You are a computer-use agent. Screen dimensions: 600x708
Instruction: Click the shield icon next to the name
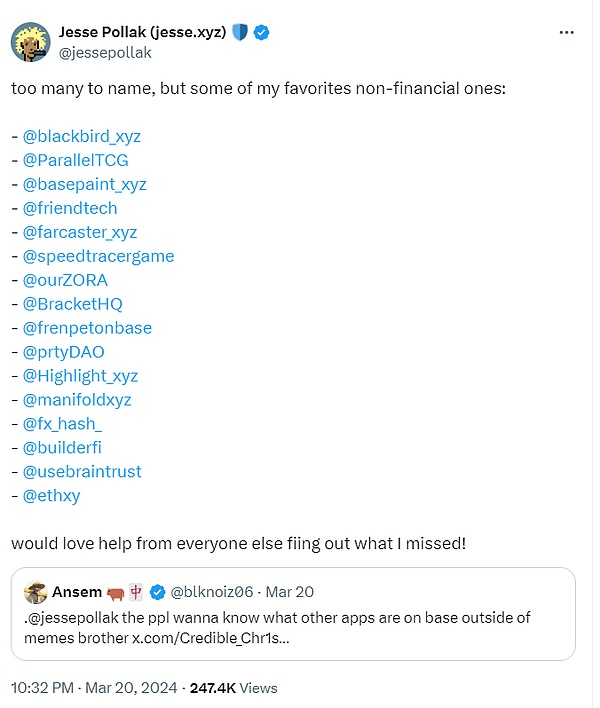(x=240, y=32)
